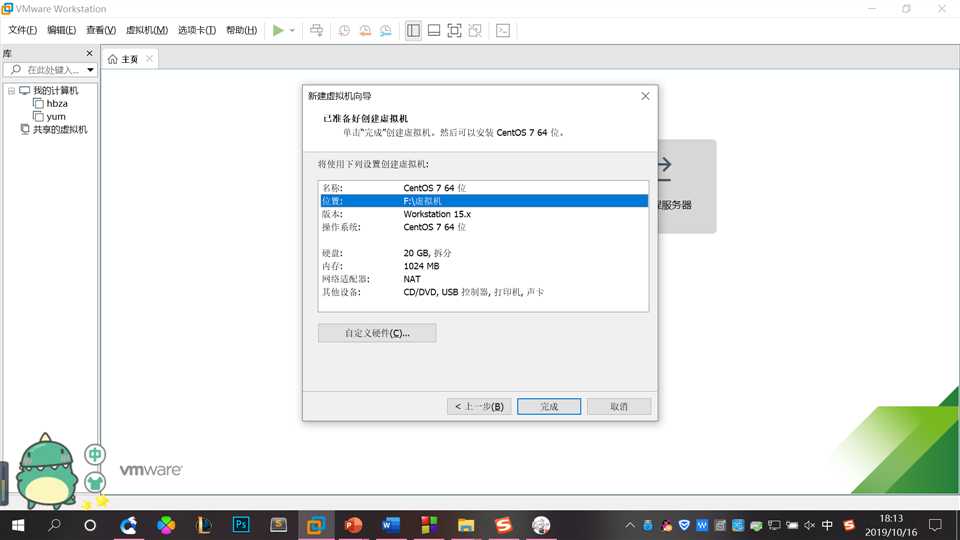Screen dimensions: 960x540
Task: Collapse the 我的计算机 tree node
Action: pyautogui.click(x=11, y=91)
